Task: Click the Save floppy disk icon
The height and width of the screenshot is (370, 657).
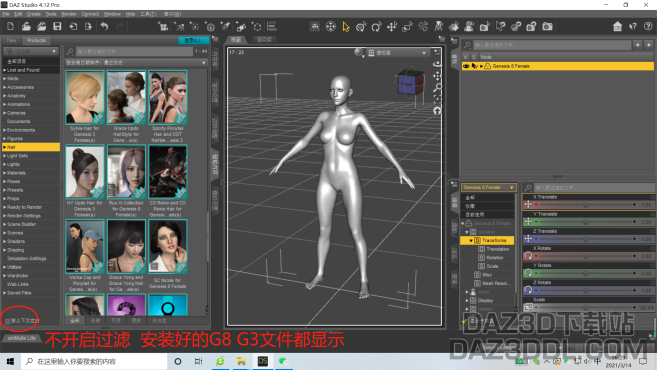Action: pyautogui.click(x=57, y=26)
